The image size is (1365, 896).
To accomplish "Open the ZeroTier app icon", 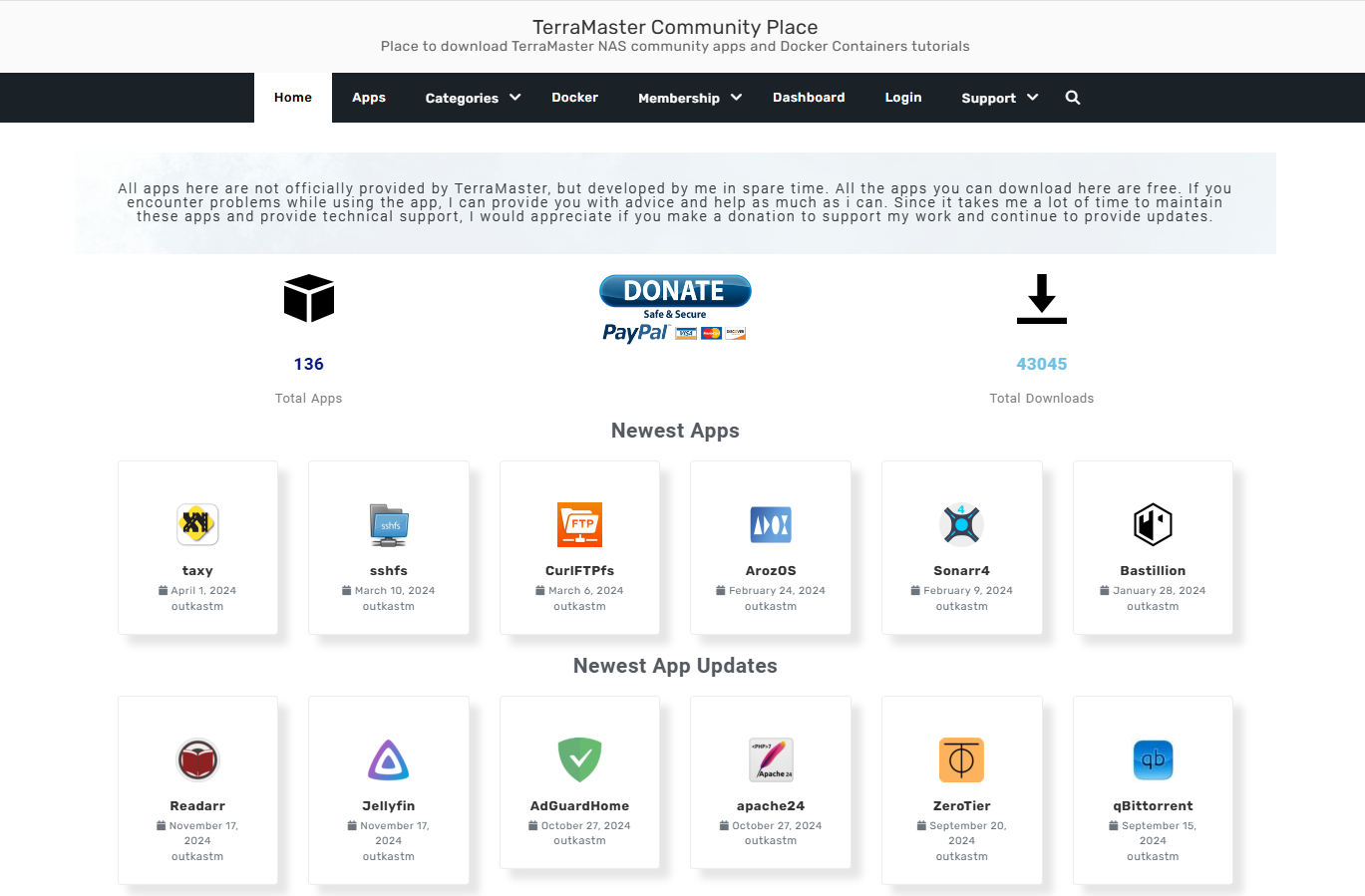I will coord(961,759).
